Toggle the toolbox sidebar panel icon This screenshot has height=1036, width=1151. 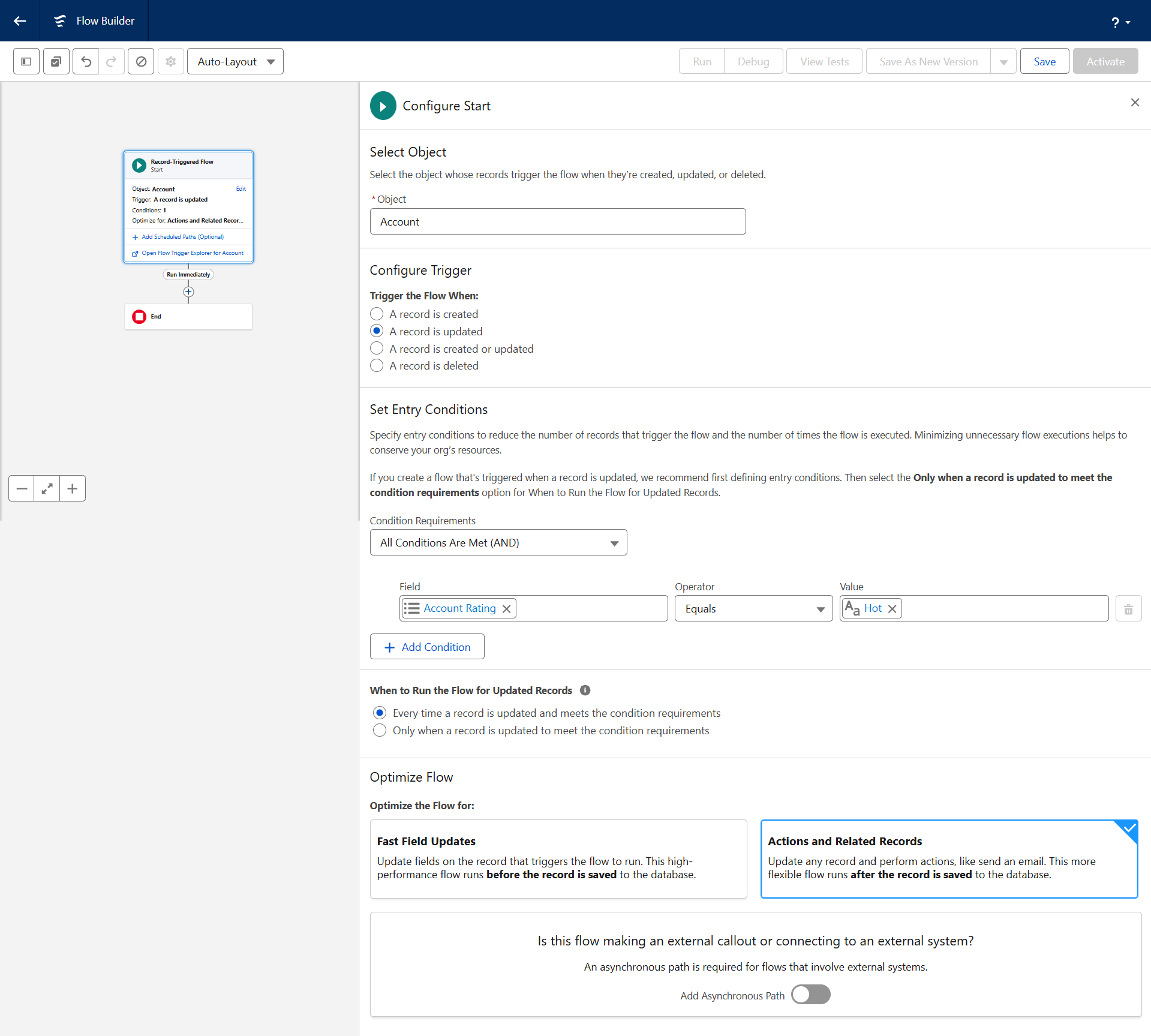(26, 61)
